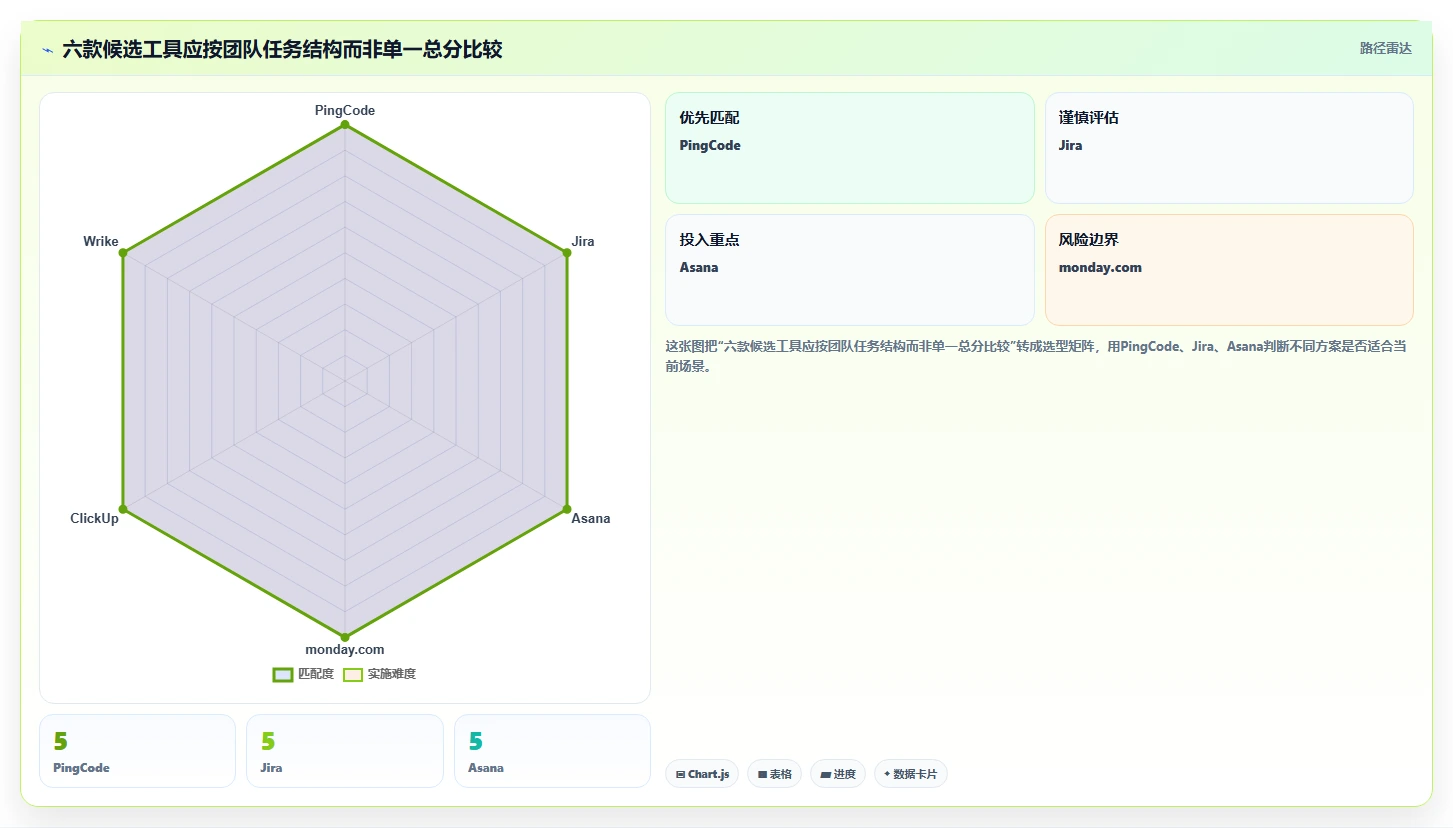The image size is (1453, 828).
Task: Click the Chart.js tag chip
Action: (x=702, y=774)
